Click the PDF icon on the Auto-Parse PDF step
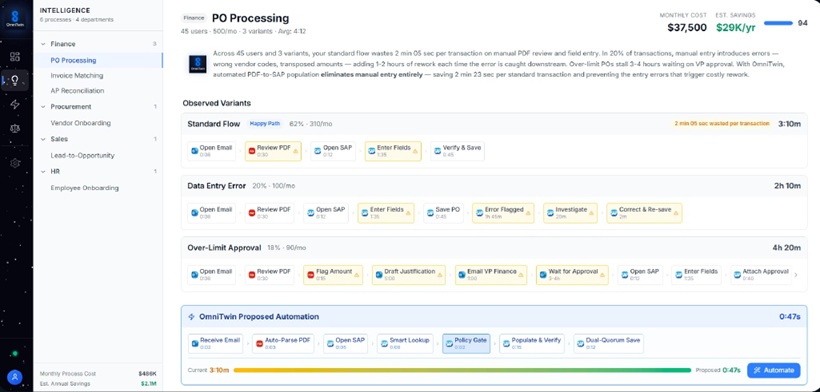The width and height of the screenshot is (820, 392). pos(259,343)
